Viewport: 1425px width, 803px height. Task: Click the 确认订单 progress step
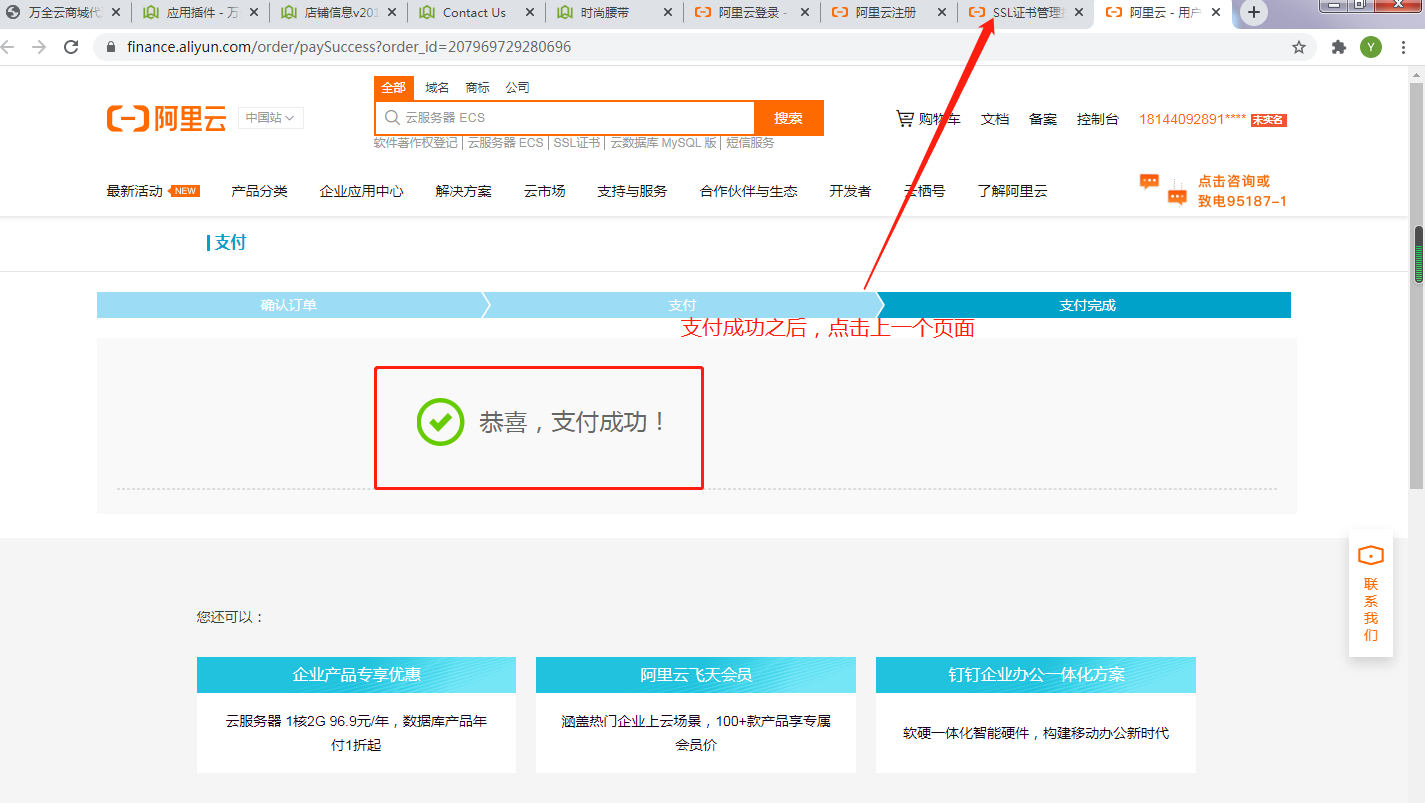pyautogui.click(x=289, y=305)
